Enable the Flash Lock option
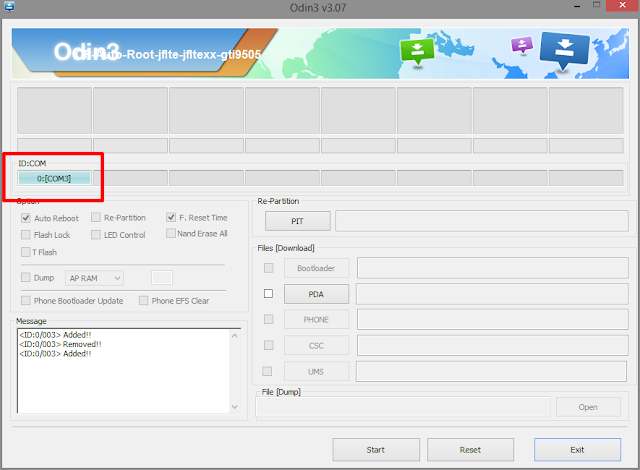 point(26,235)
